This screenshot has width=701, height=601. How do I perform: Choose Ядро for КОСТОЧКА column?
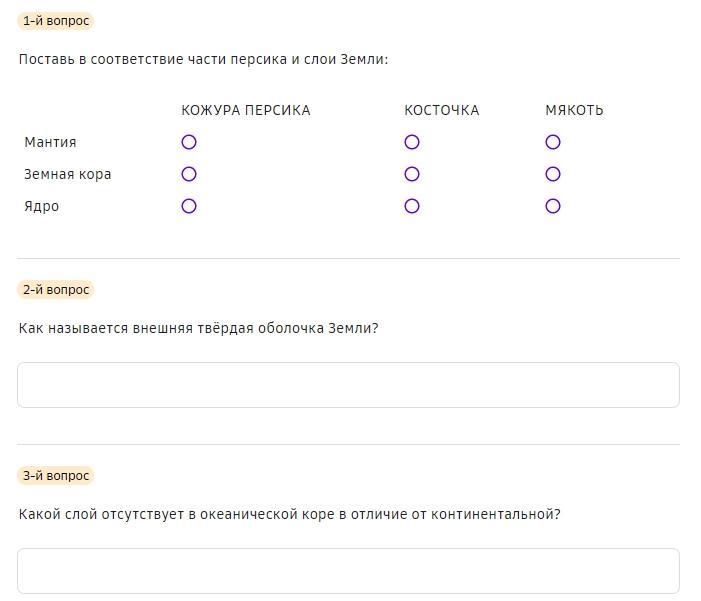[x=412, y=206]
